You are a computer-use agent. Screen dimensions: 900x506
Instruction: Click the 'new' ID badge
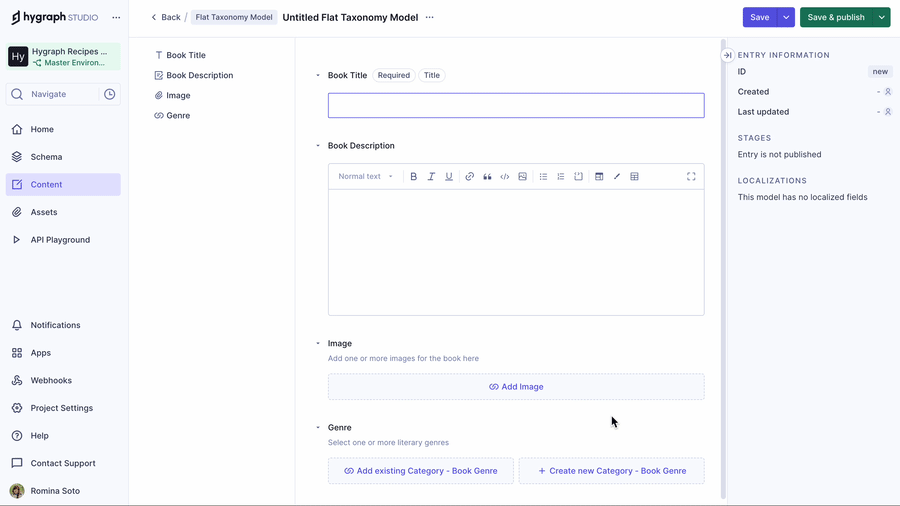pos(880,72)
